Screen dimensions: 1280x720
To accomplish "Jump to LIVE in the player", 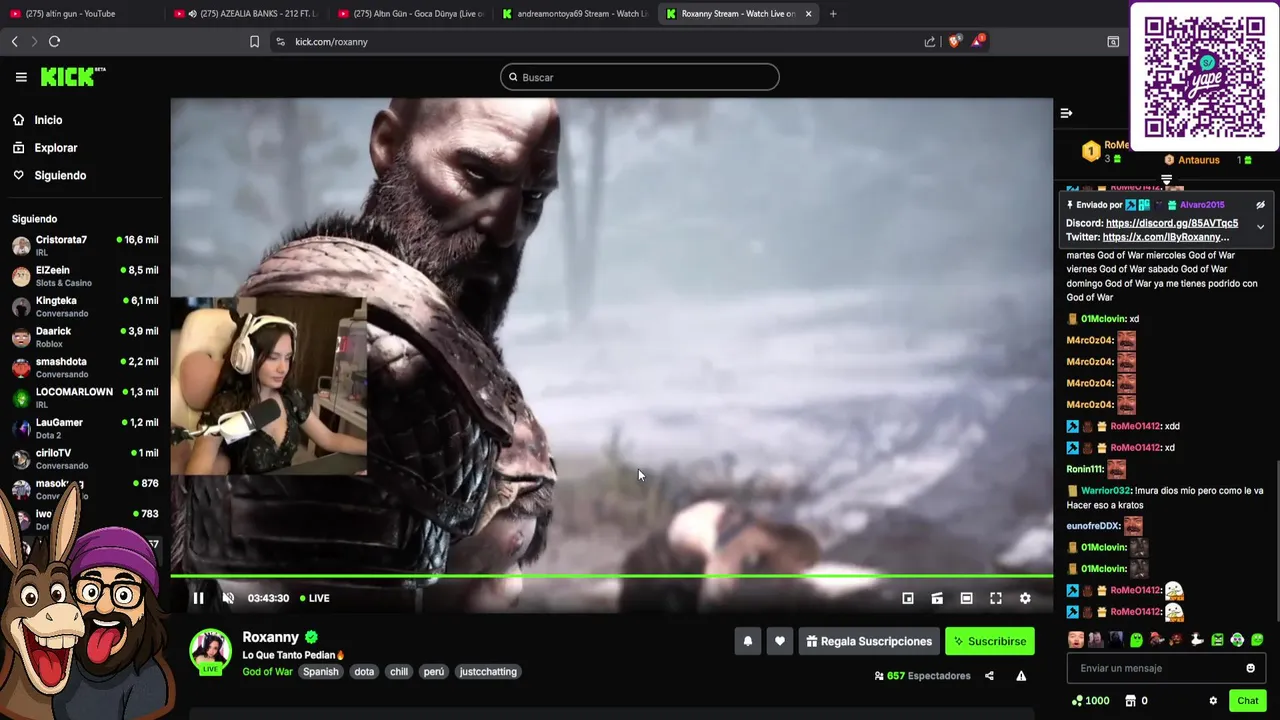I will click(314, 598).
